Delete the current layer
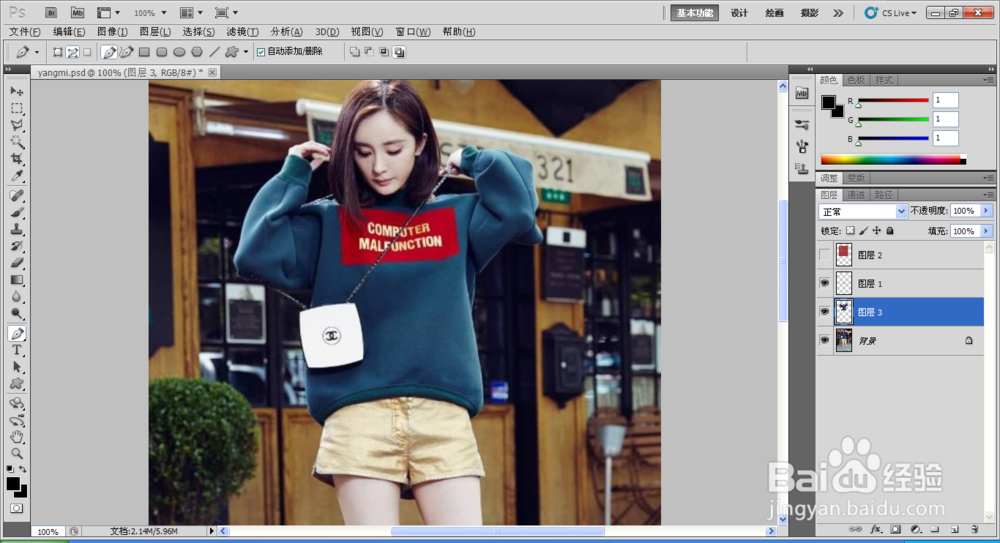The width and height of the screenshot is (1000, 543). pos(974,529)
